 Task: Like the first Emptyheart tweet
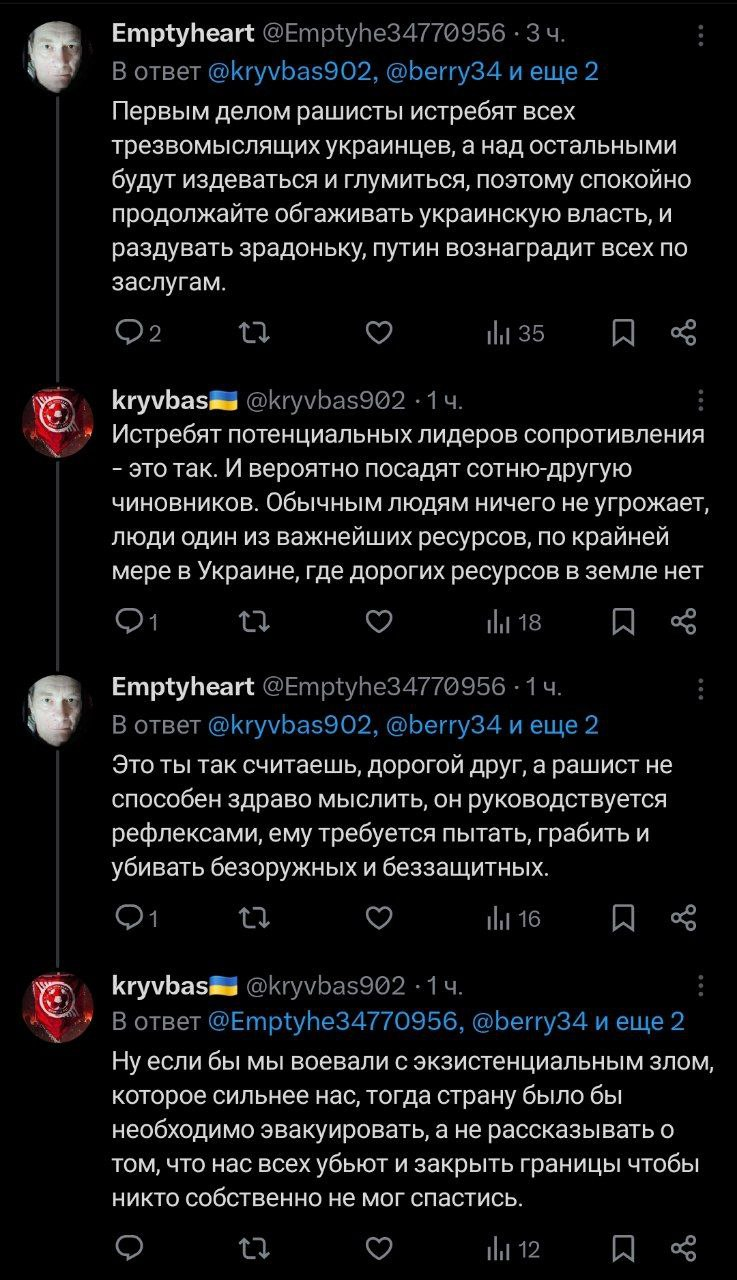click(x=378, y=333)
